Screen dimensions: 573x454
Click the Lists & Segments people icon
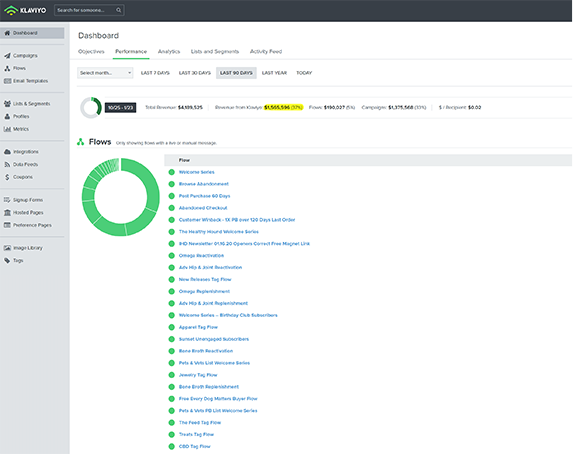(7, 104)
